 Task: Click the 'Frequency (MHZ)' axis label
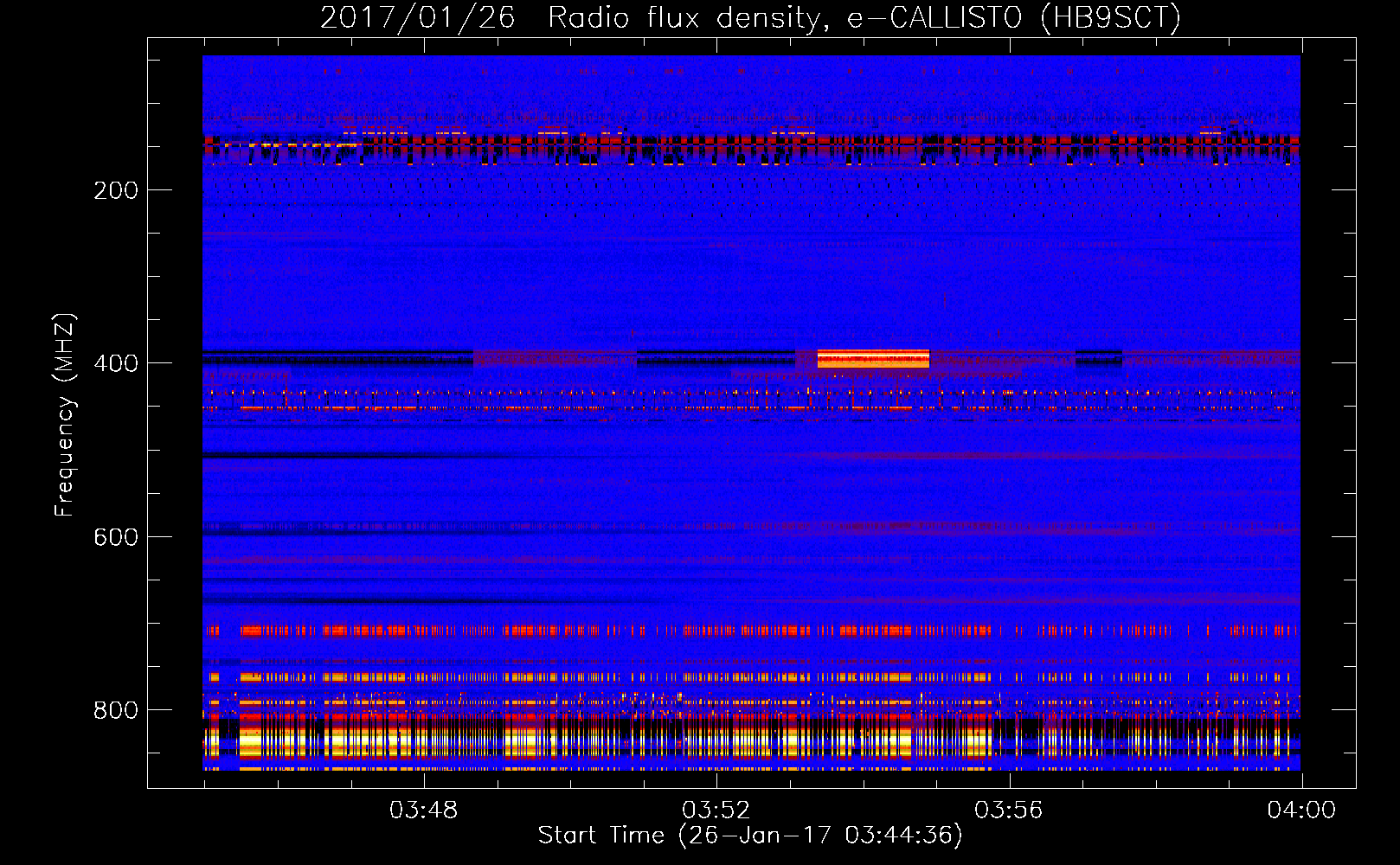tap(65, 415)
